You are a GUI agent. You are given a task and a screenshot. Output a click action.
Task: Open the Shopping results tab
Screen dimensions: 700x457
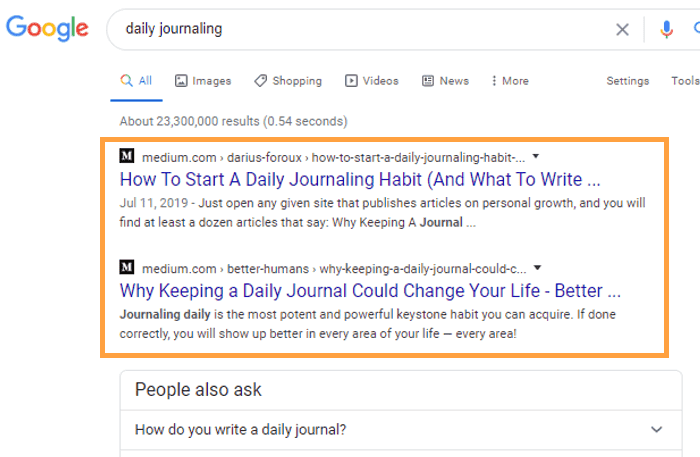[x=287, y=81]
